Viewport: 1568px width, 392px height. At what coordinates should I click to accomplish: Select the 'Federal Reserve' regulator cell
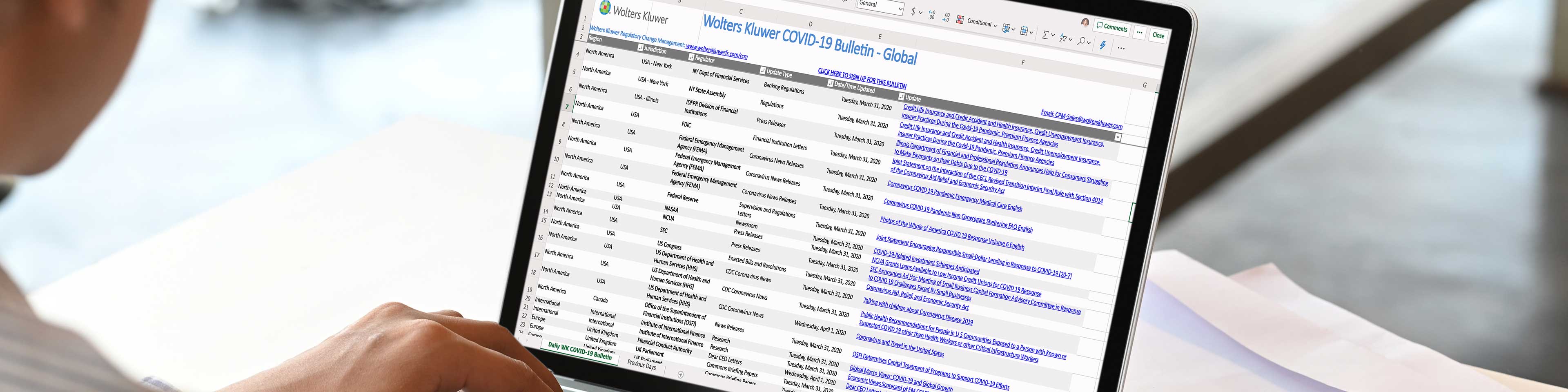[683, 198]
